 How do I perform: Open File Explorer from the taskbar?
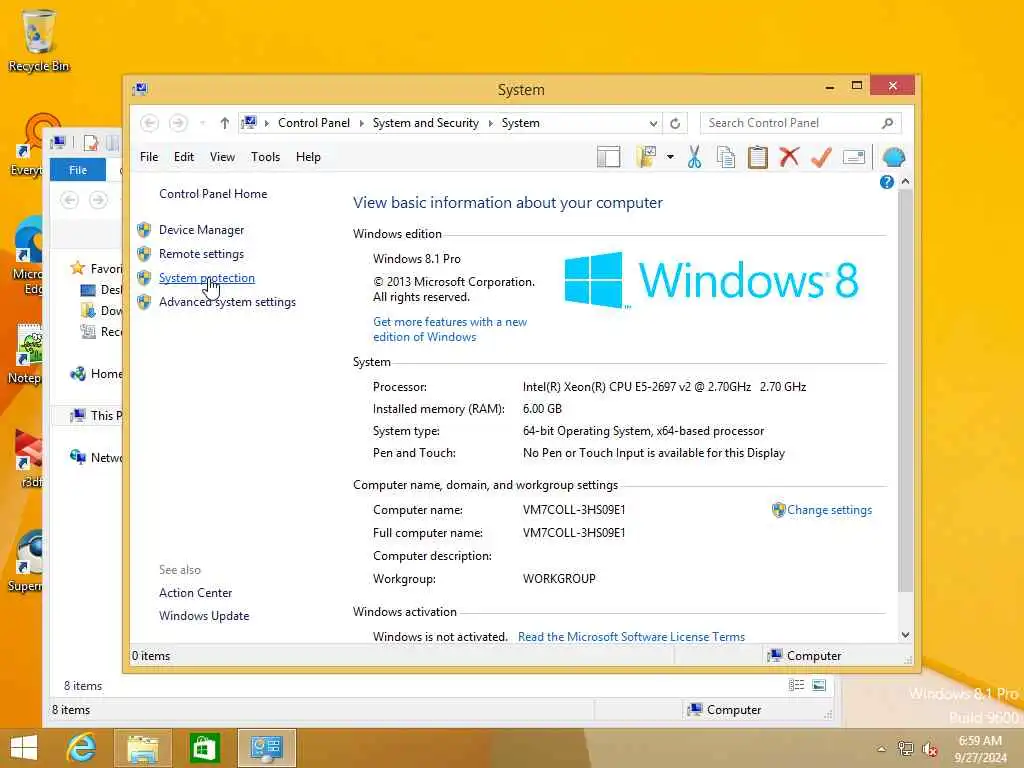(142, 748)
